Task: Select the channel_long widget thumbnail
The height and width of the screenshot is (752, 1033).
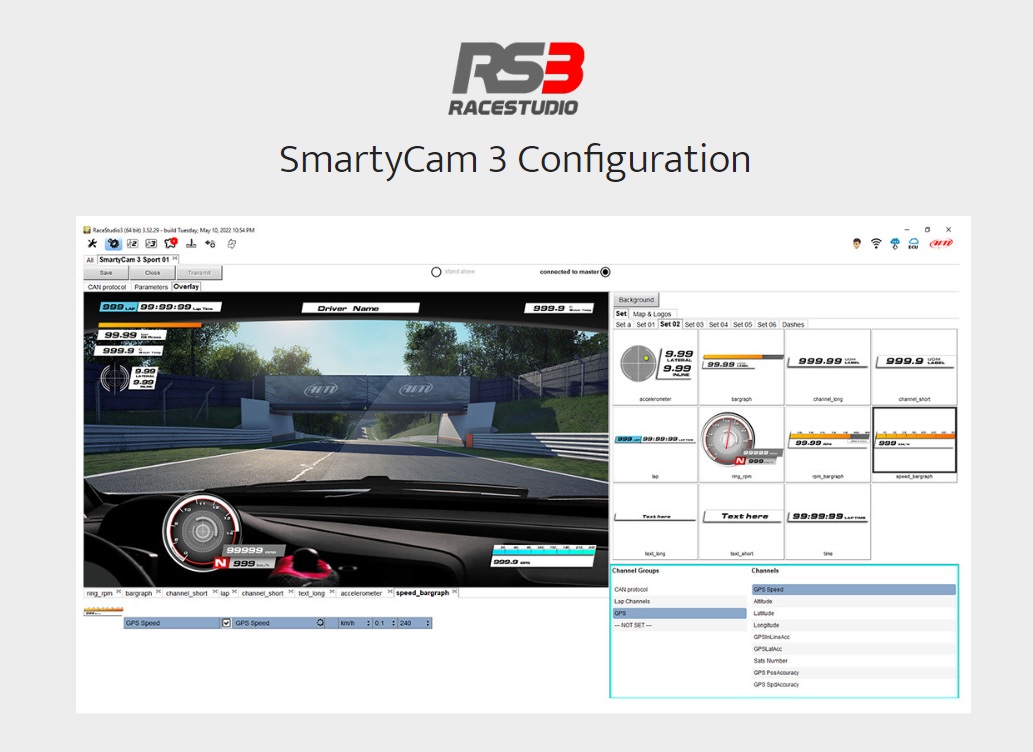Action: (827, 367)
